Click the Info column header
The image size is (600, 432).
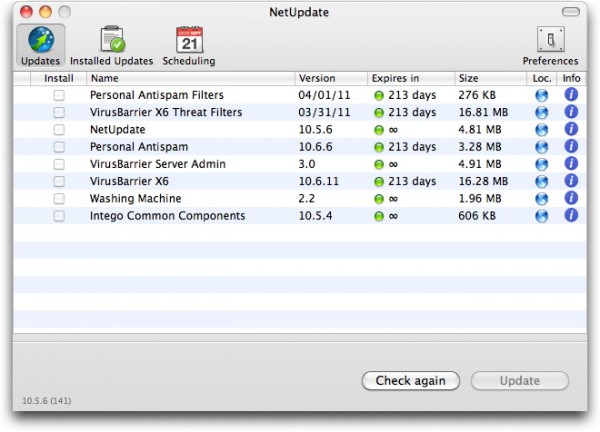(571, 78)
